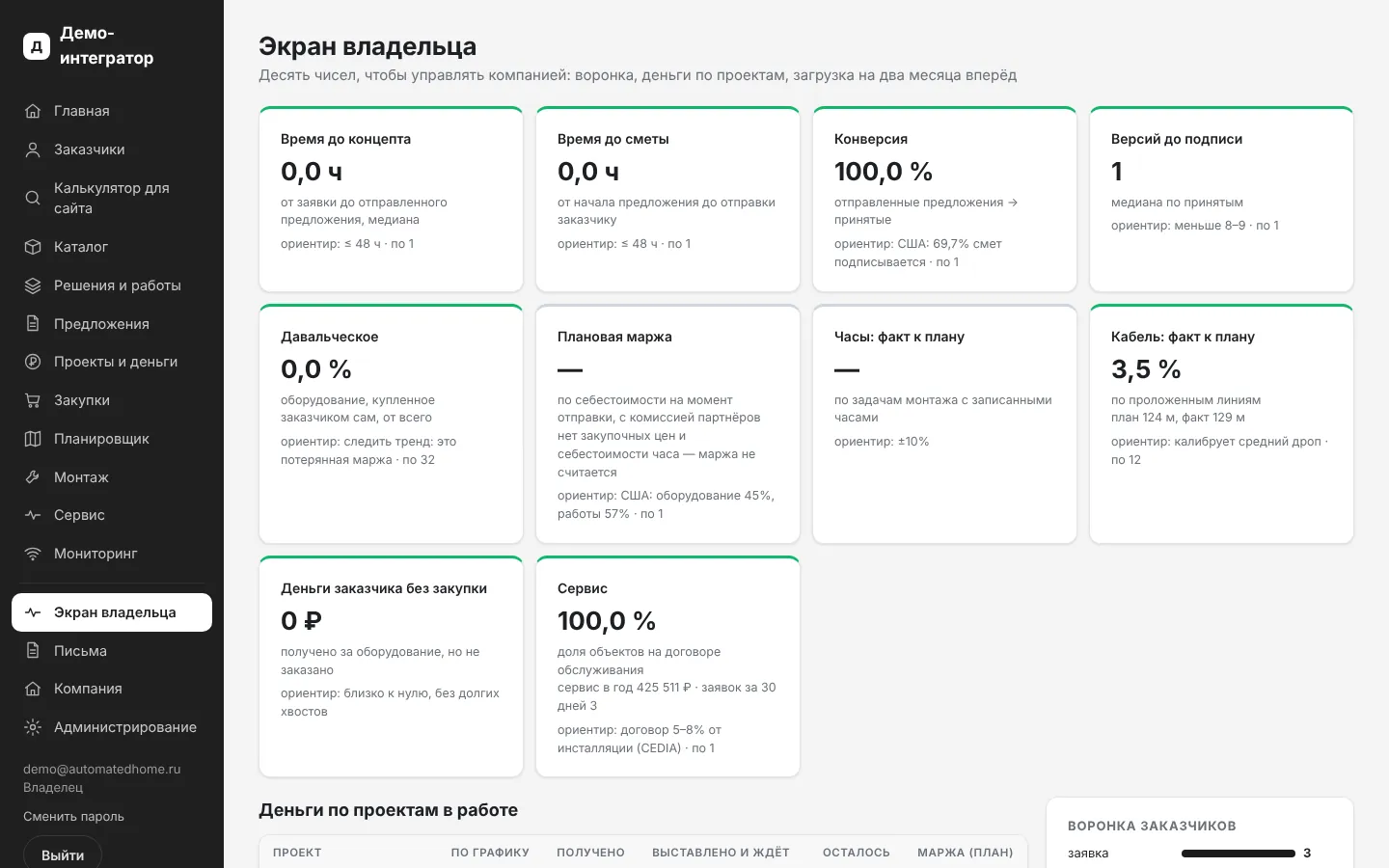1389x868 pixels.
Task: Click the activity icon beside Экран владельца
Action: coord(33,612)
